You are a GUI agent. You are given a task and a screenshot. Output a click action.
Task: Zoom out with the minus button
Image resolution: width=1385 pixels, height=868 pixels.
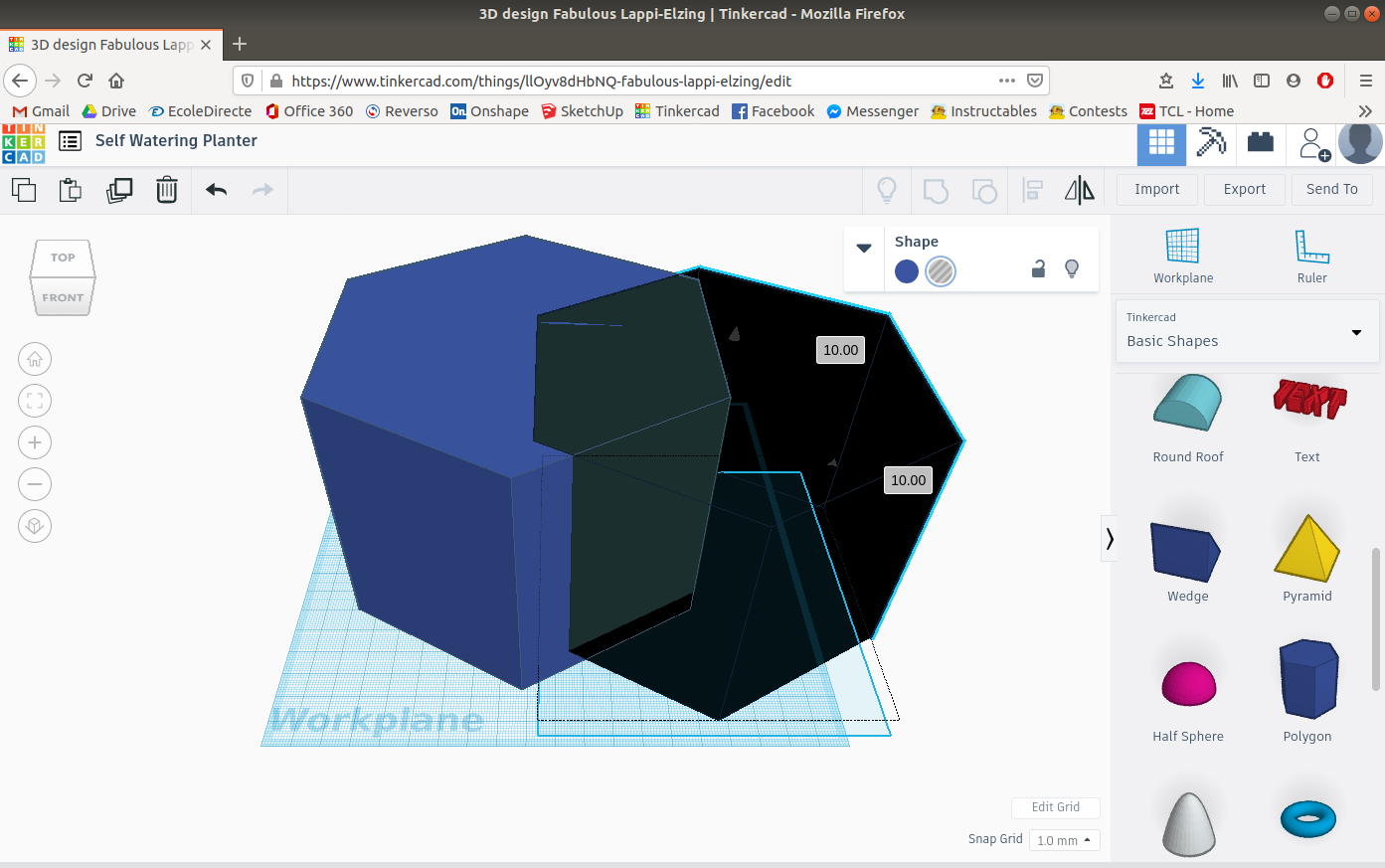click(x=35, y=484)
